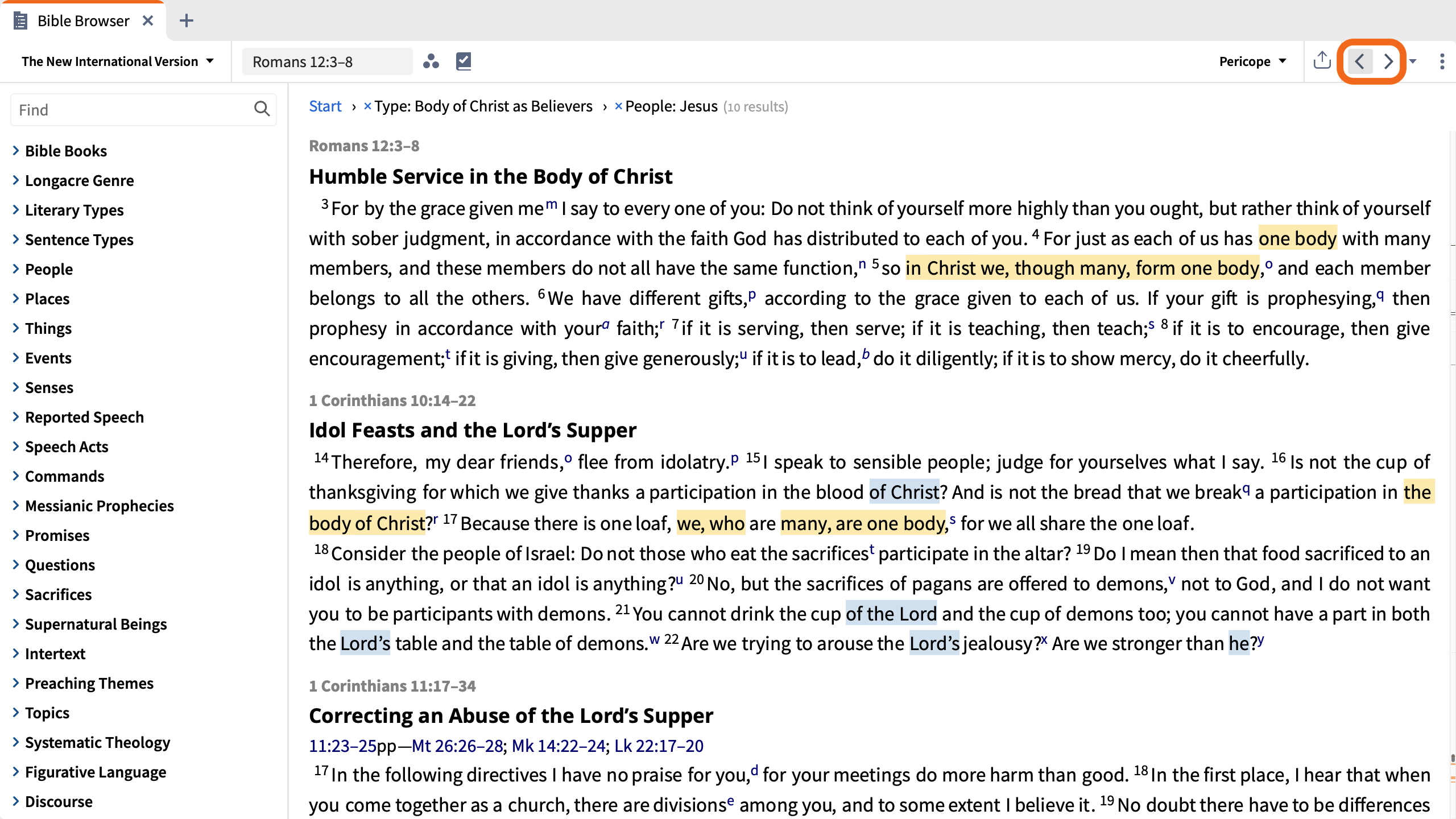Follow the Lk 22:17–20 parallel link

point(659,746)
